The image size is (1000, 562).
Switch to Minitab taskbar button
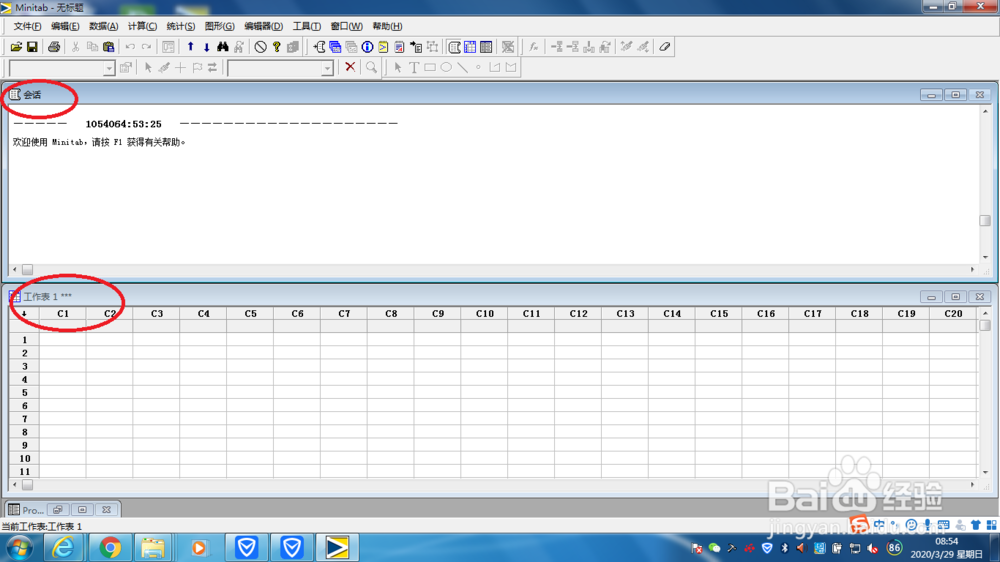(x=337, y=548)
